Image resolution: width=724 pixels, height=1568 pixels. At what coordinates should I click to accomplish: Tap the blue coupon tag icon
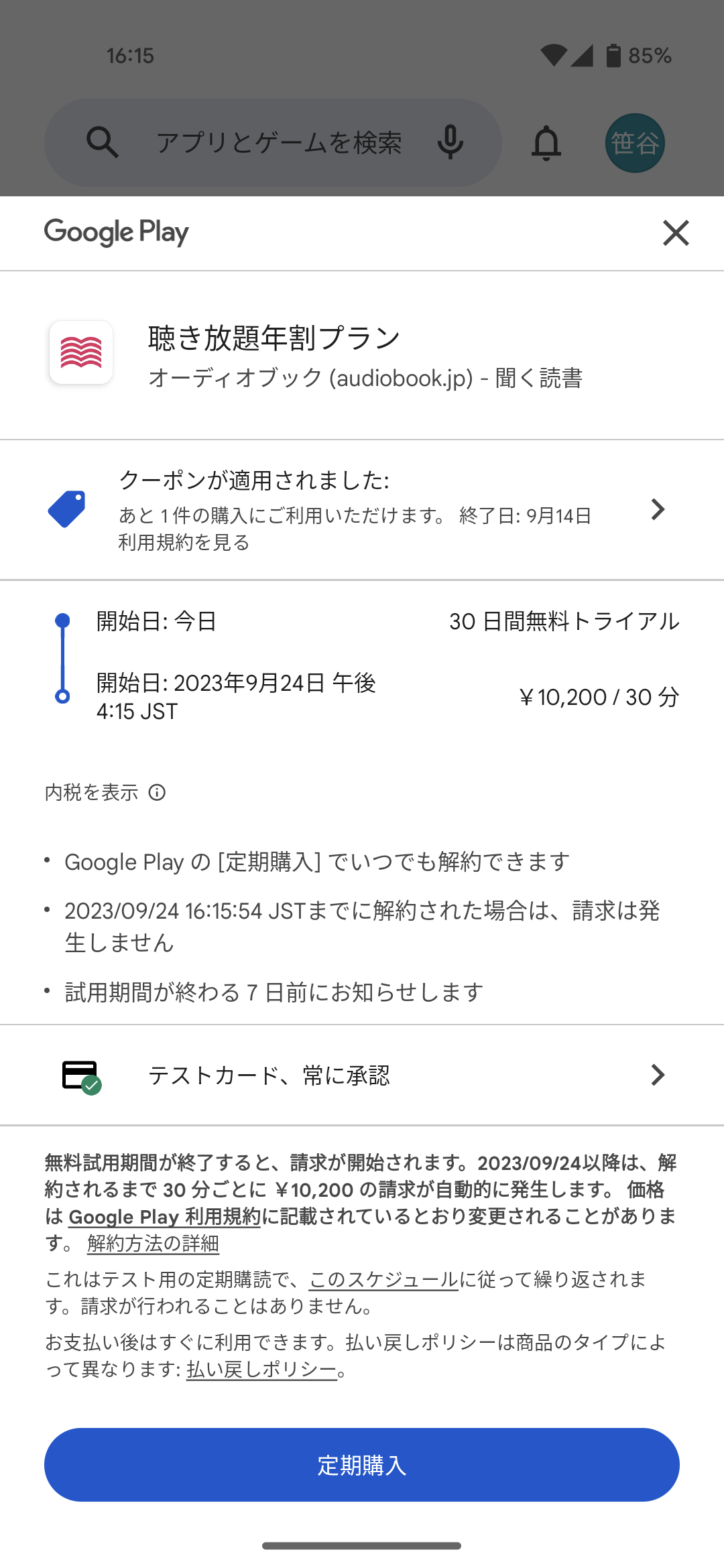pos(67,509)
